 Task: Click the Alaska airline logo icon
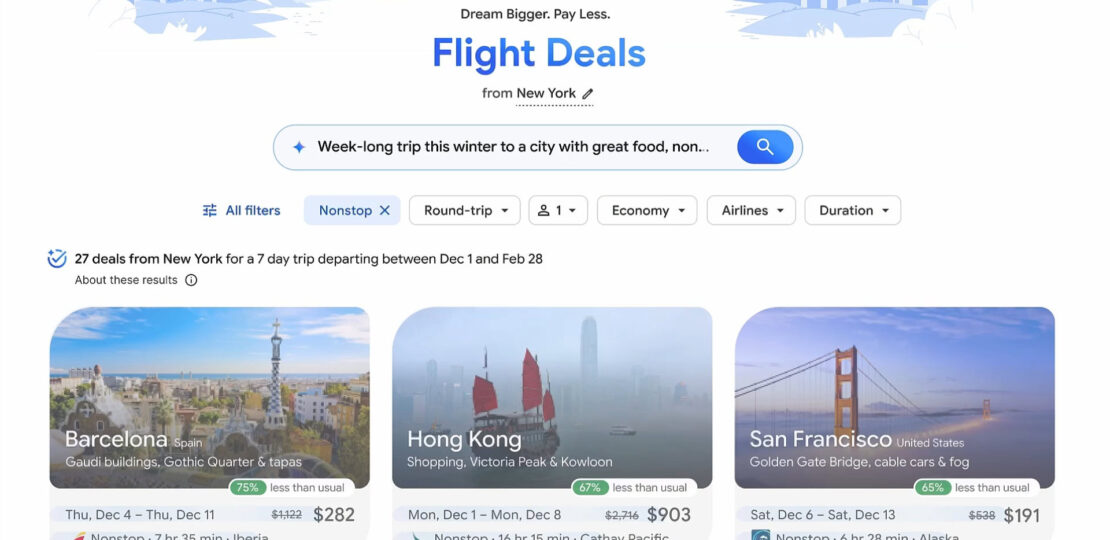point(760,536)
